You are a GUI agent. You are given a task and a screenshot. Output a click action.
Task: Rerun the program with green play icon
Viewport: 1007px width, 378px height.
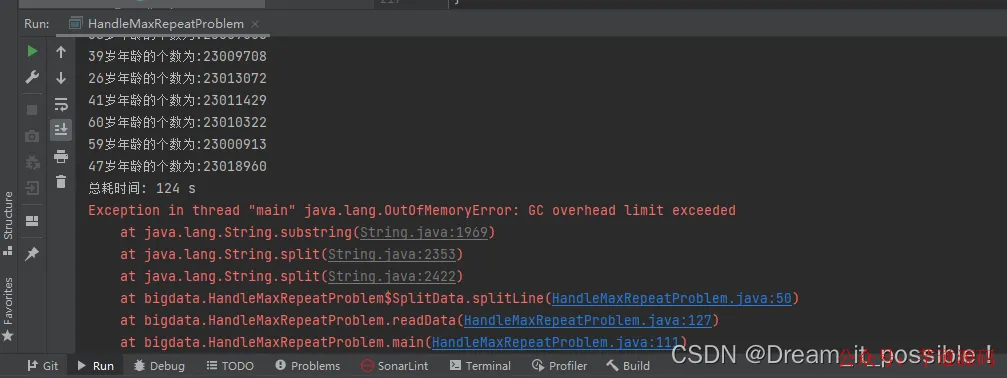pyautogui.click(x=32, y=51)
